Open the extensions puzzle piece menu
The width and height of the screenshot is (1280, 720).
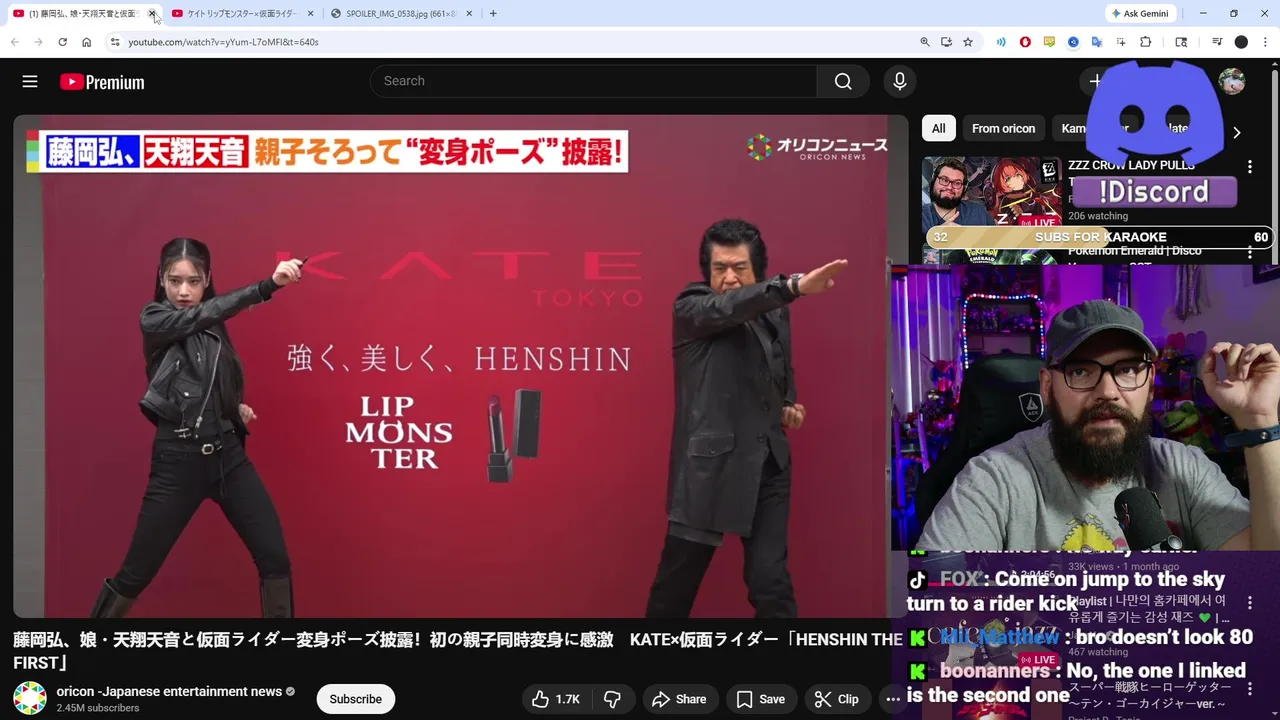(x=1146, y=42)
